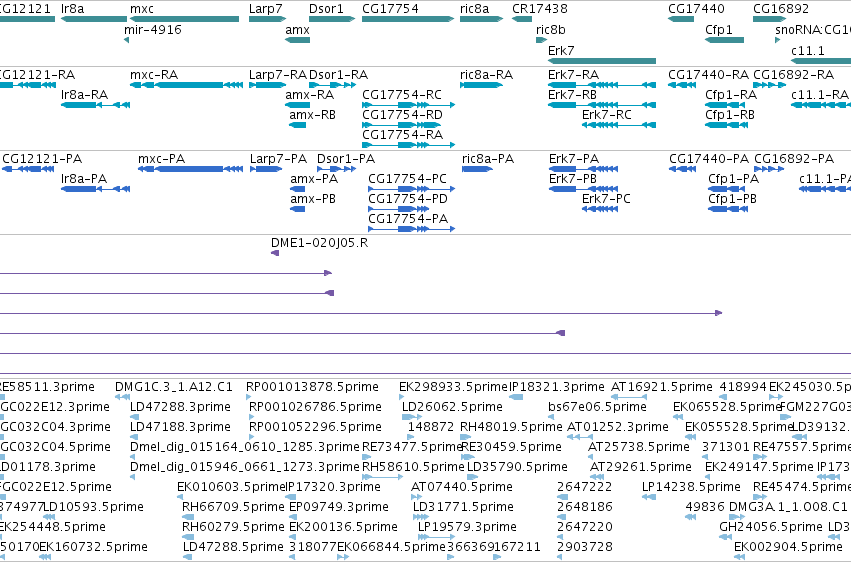851x562 pixels.
Task: Select the 'Ir8a' gene label
Action: [x=72, y=9]
